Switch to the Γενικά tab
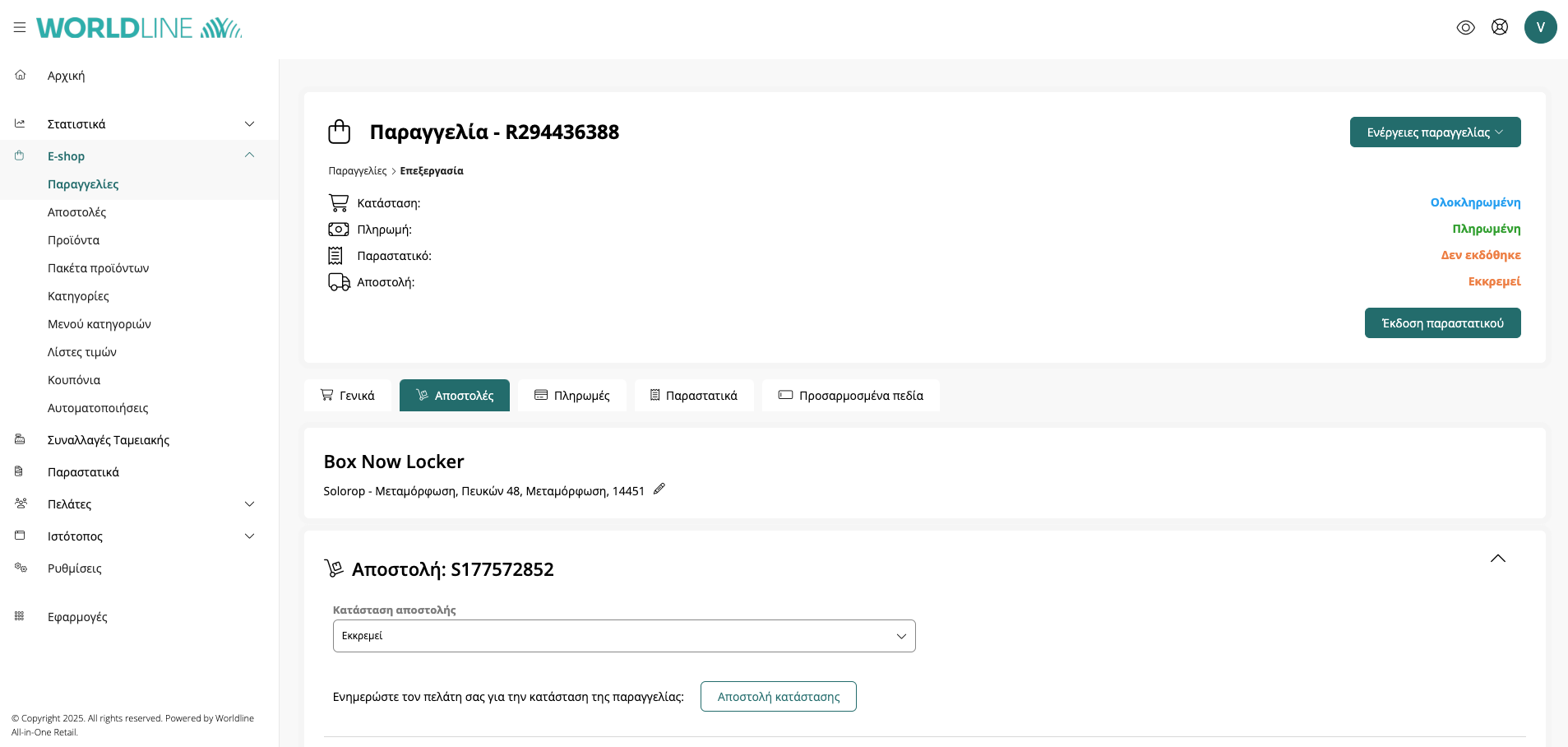This screenshot has height=747, width=1568. pyautogui.click(x=348, y=396)
